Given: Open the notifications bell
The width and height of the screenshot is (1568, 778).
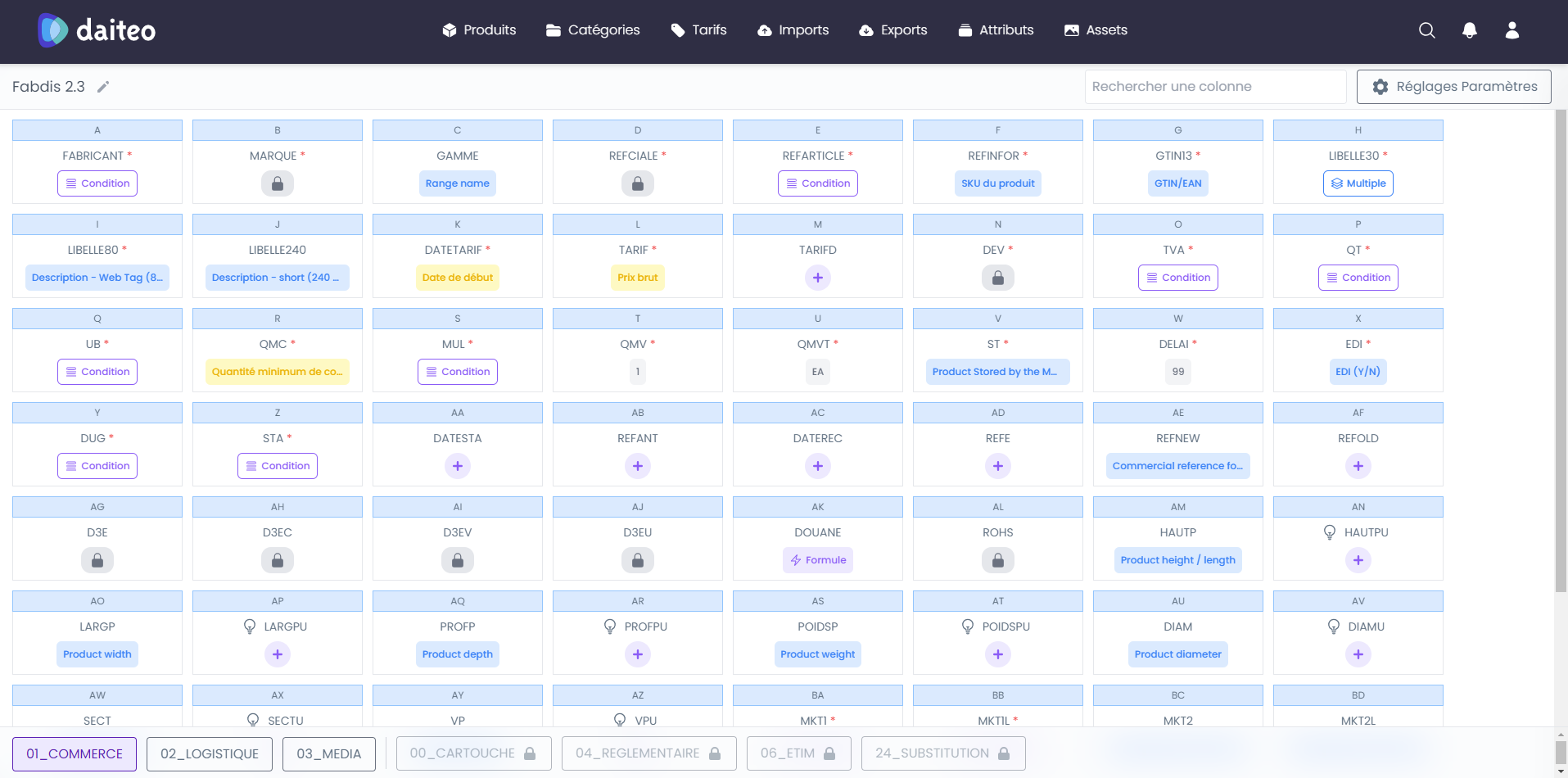Looking at the screenshot, I should (1469, 30).
